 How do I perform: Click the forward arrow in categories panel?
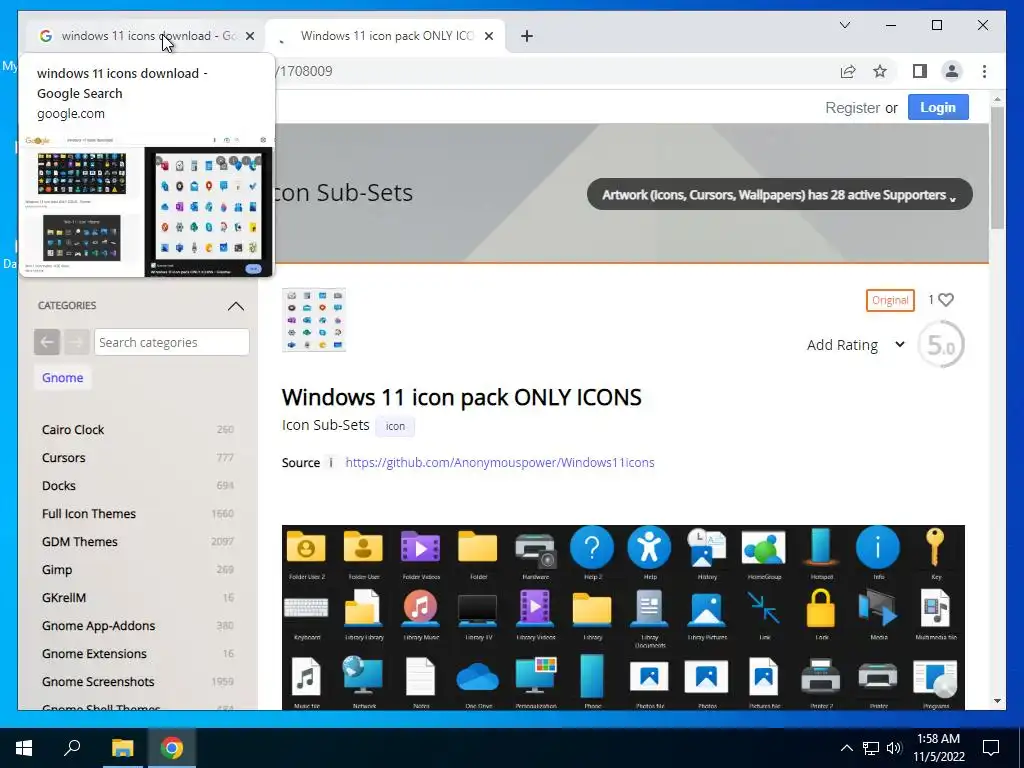coord(76,342)
